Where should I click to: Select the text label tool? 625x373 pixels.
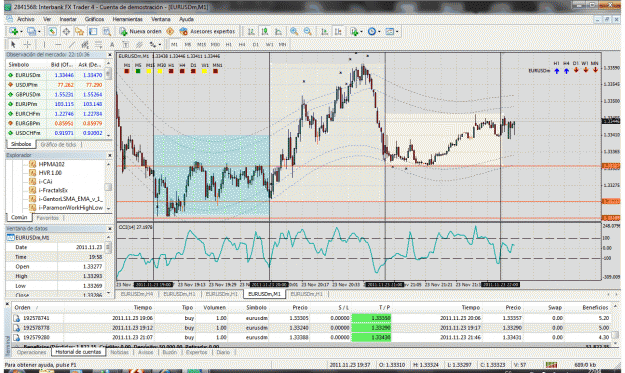(126, 45)
